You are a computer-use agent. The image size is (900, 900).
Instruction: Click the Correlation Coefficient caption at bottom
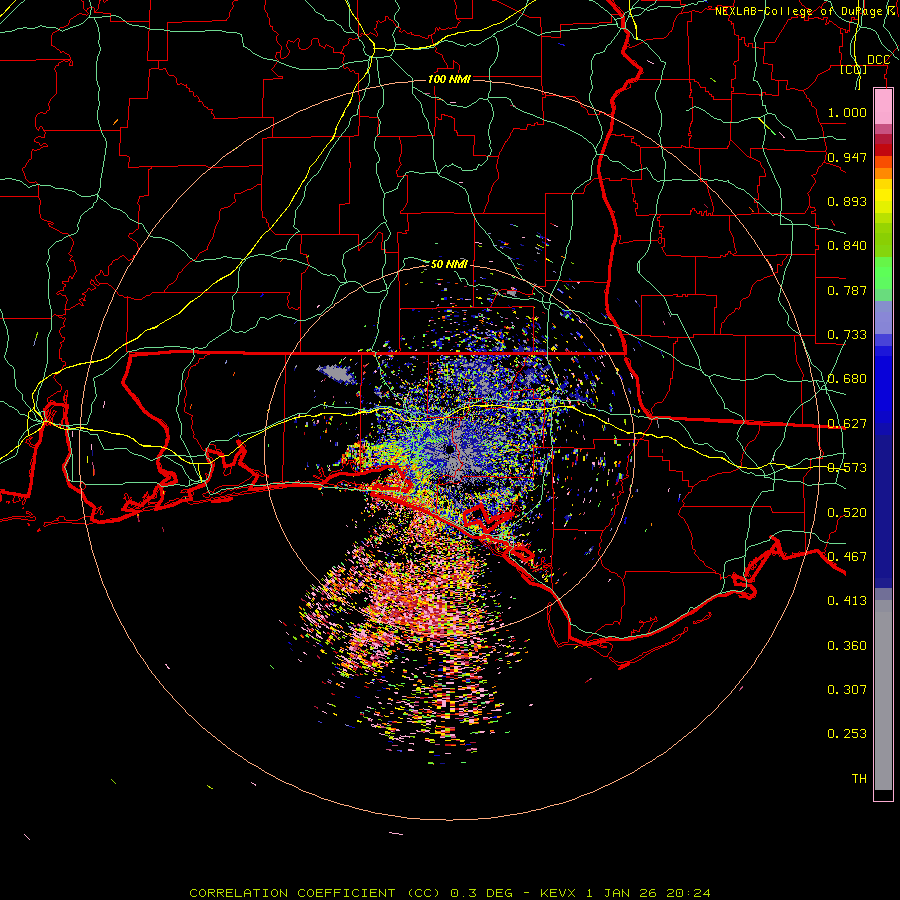click(449, 893)
